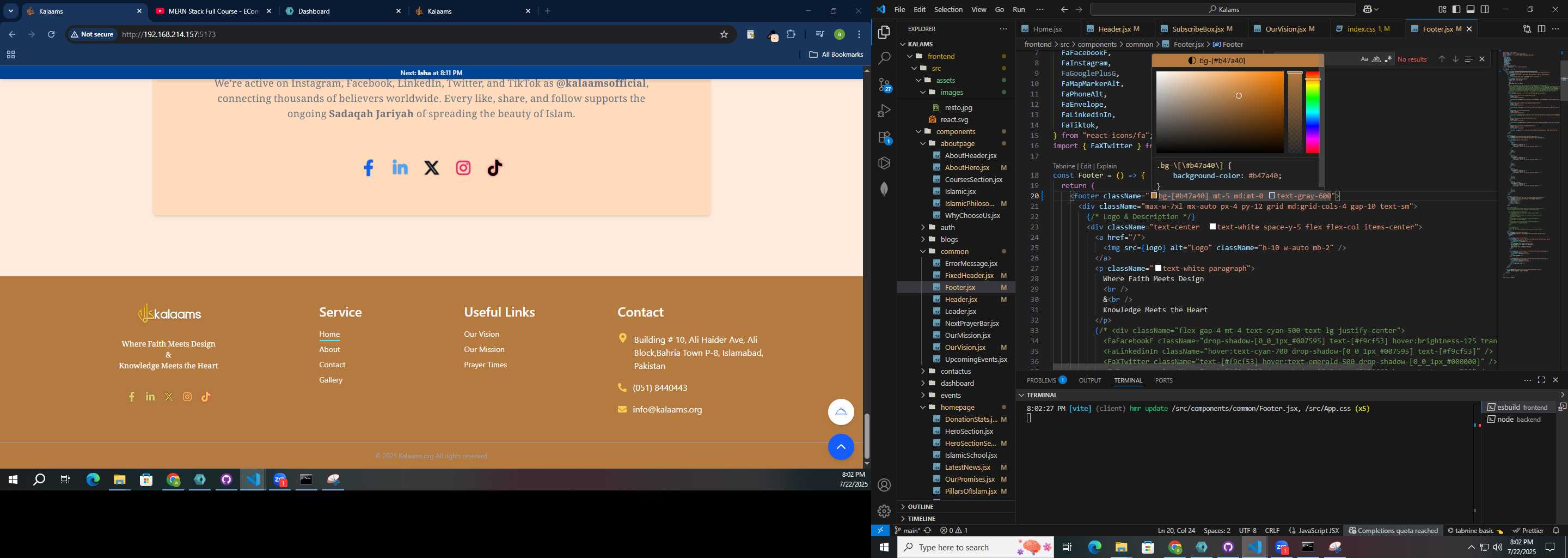The height and width of the screenshot is (558, 1568).
Task: Reload the Kalaams page in Chrome
Action: pos(51,35)
